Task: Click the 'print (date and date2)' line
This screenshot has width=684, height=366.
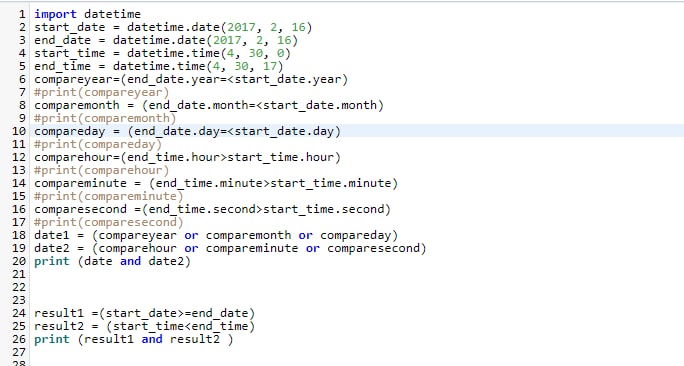Action: tap(113, 261)
